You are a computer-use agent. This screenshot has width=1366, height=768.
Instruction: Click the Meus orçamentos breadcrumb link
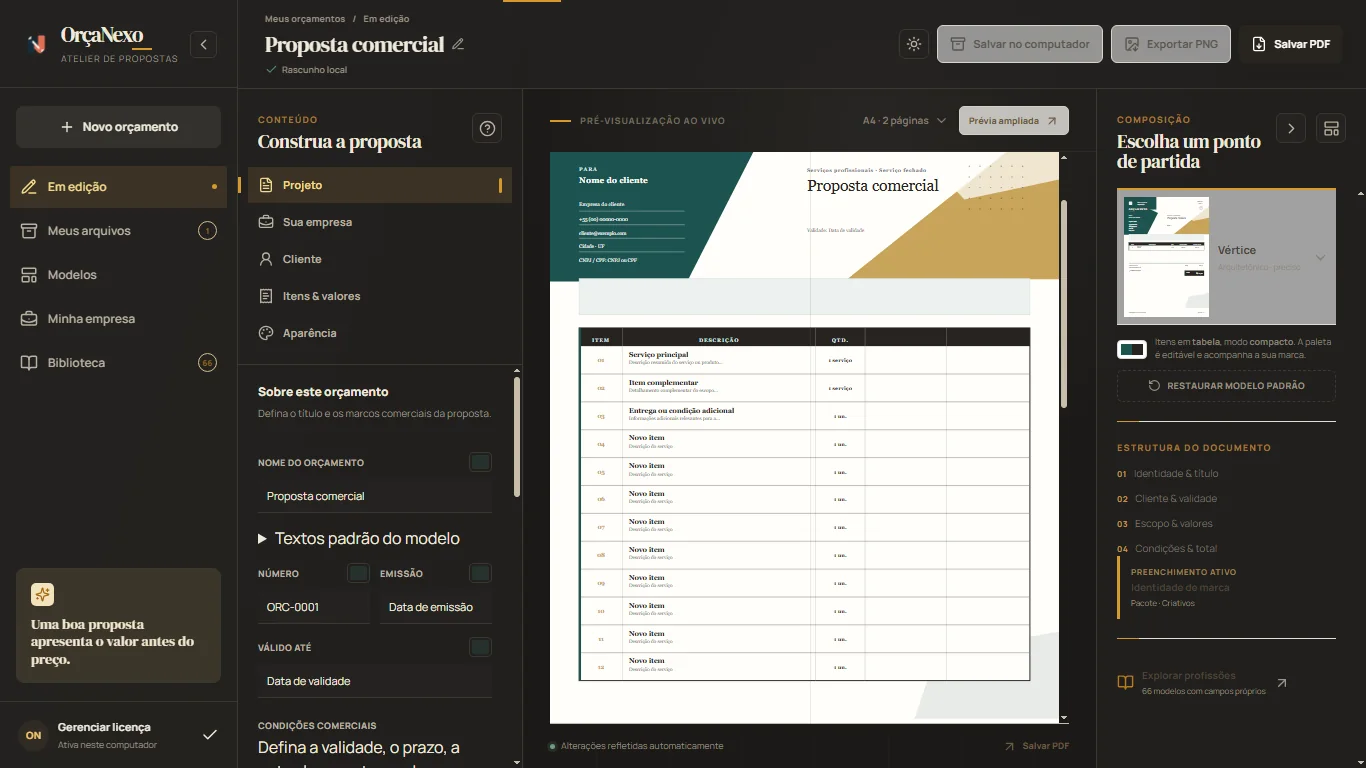click(305, 19)
